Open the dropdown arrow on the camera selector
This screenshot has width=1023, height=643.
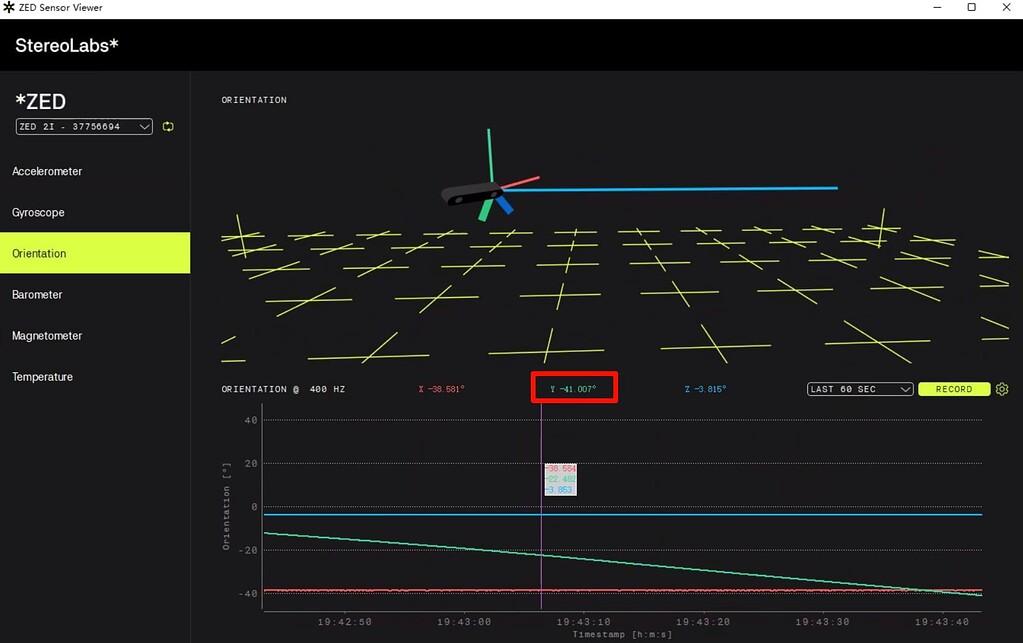tap(146, 127)
